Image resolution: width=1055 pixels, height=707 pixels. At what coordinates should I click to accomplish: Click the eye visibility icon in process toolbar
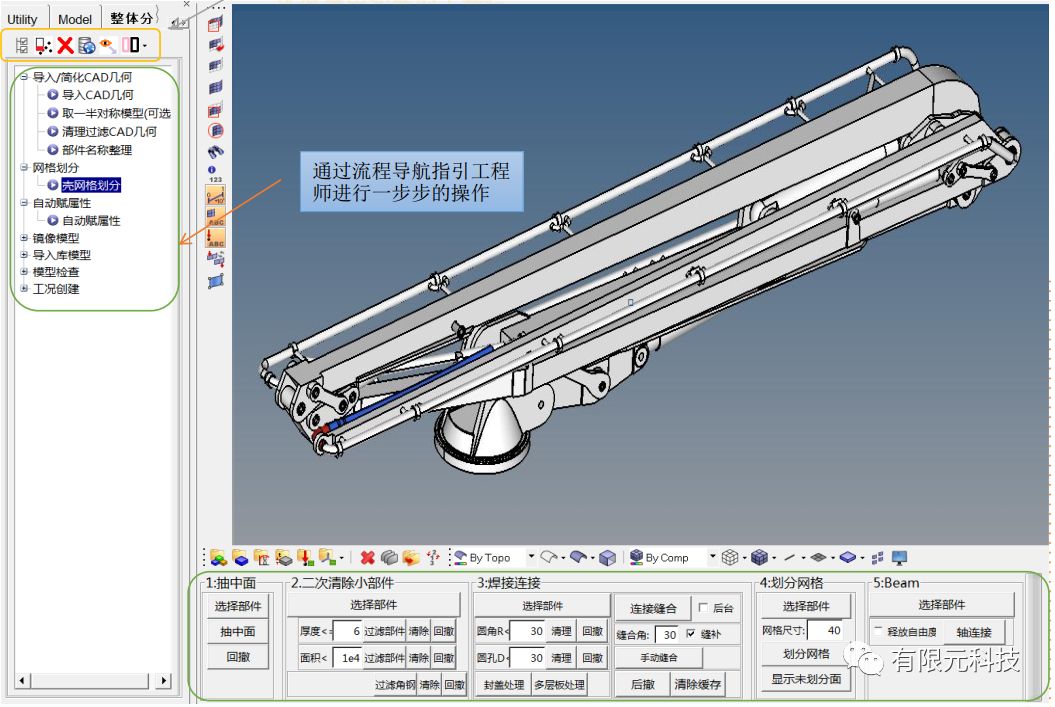[108, 45]
